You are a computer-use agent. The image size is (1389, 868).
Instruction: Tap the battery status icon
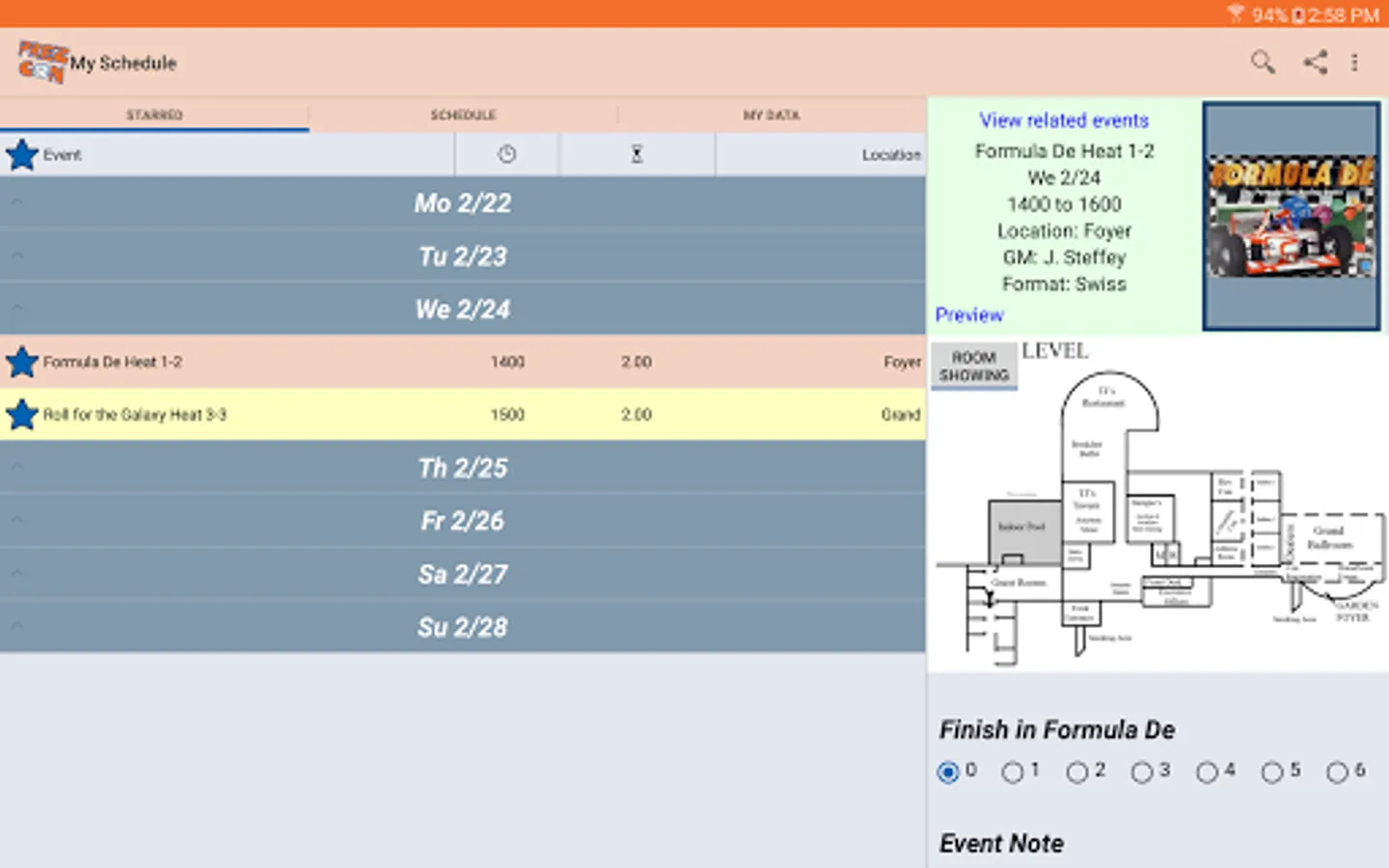1298,14
